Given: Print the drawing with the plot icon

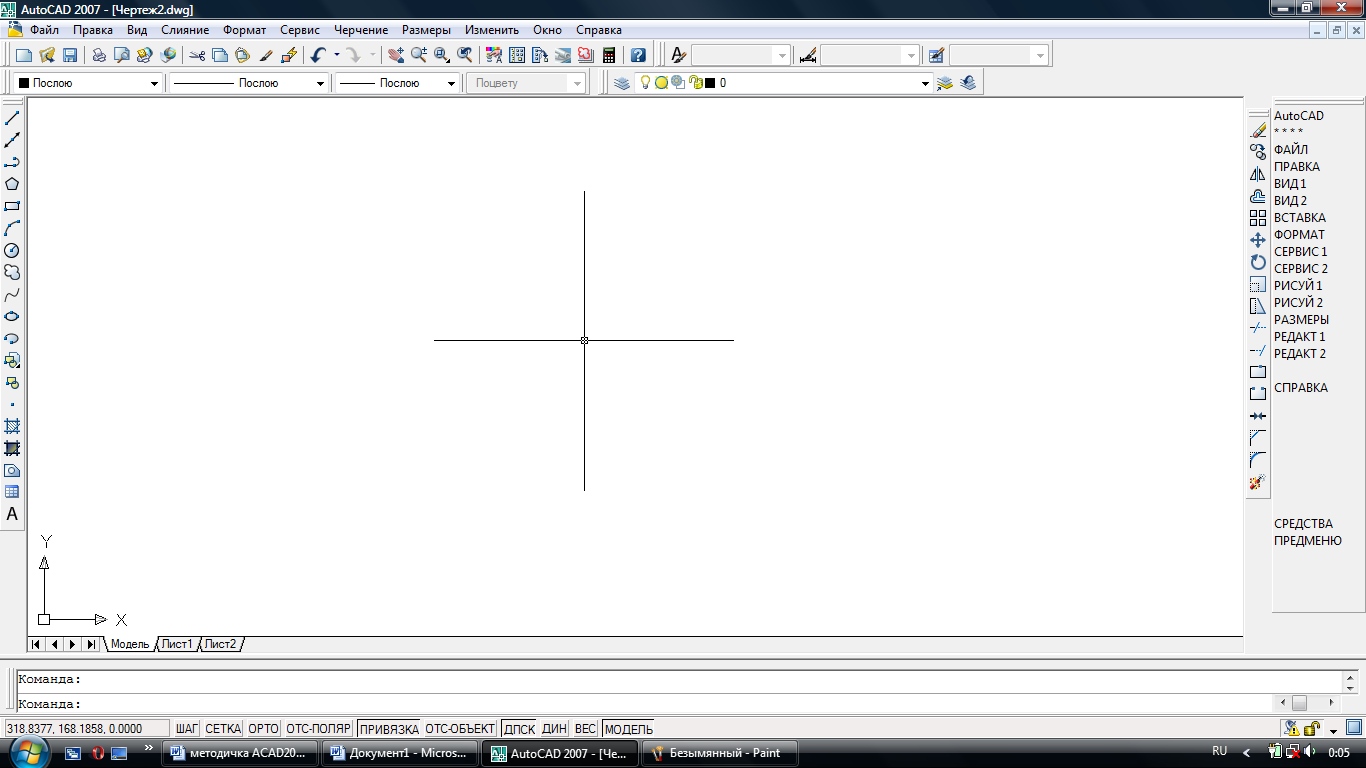Looking at the screenshot, I should point(99,55).
